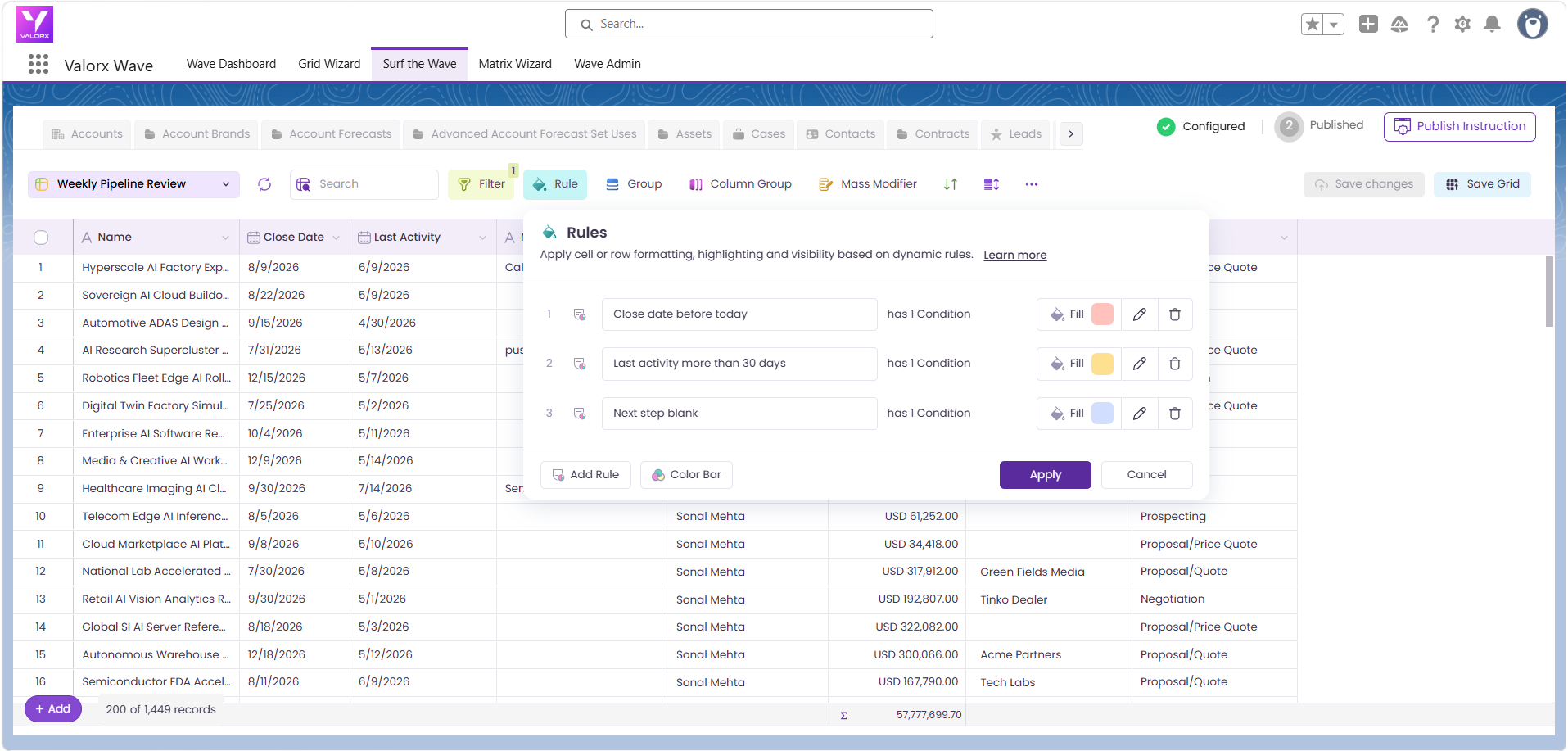
Task: Click the grid vertical scrollbar
Action: pos(1548,292)
